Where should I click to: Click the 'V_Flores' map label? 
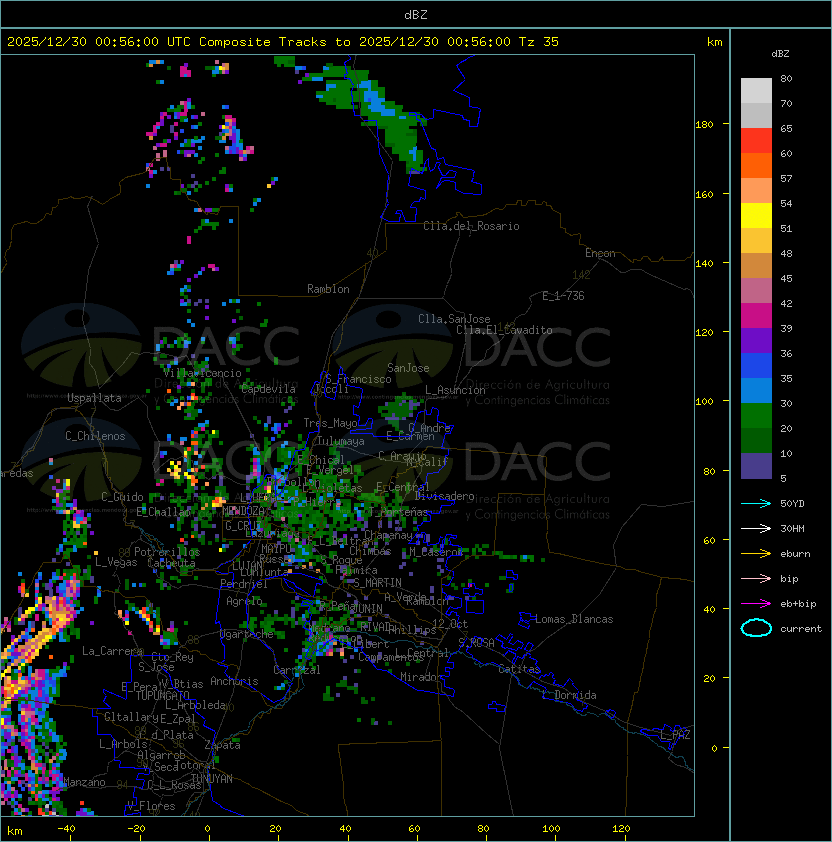151,806
